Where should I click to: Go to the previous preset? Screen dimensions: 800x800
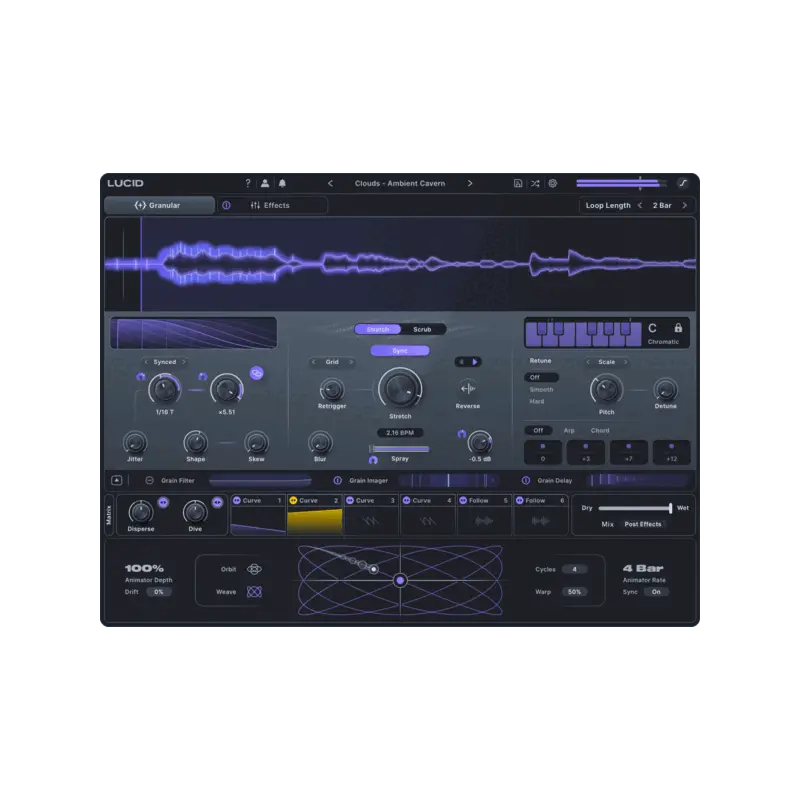[x=330, y=183]
